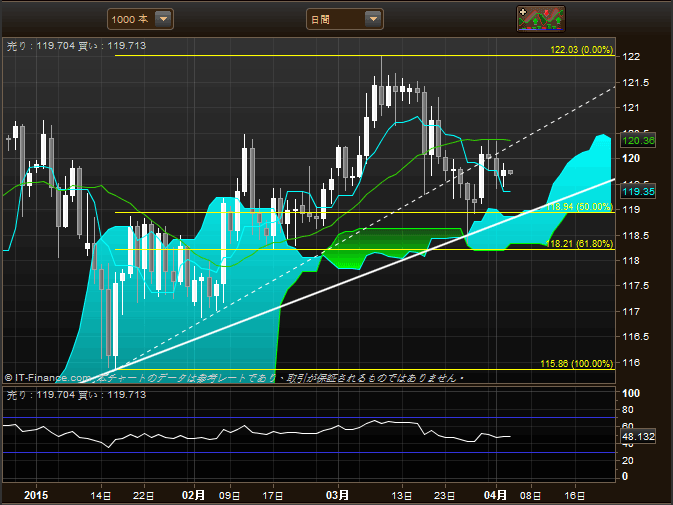
Task: Open the 1000本 candle count dropdown
Action: (x=140, y=19)
